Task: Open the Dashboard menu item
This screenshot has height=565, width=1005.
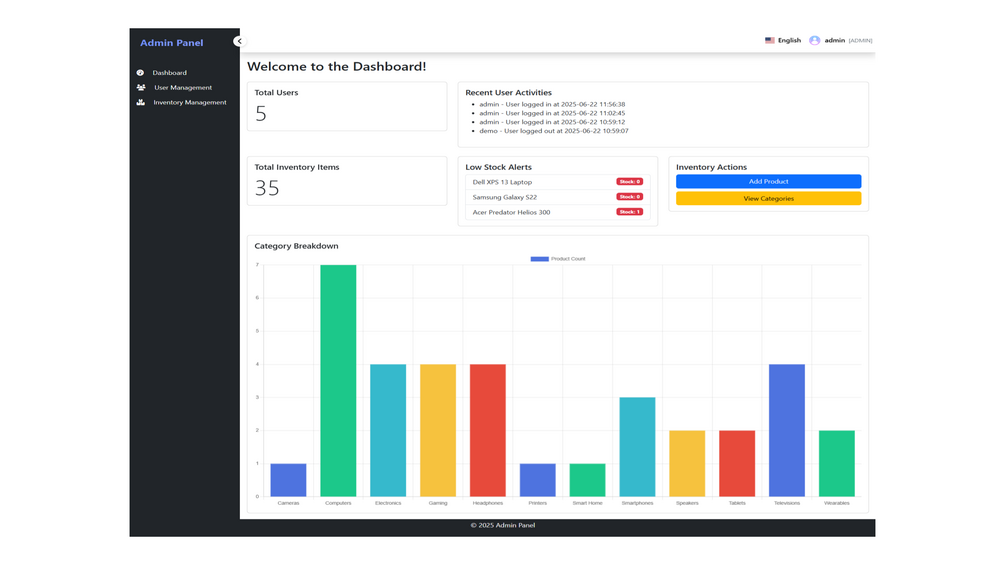Action: [169, 72]
